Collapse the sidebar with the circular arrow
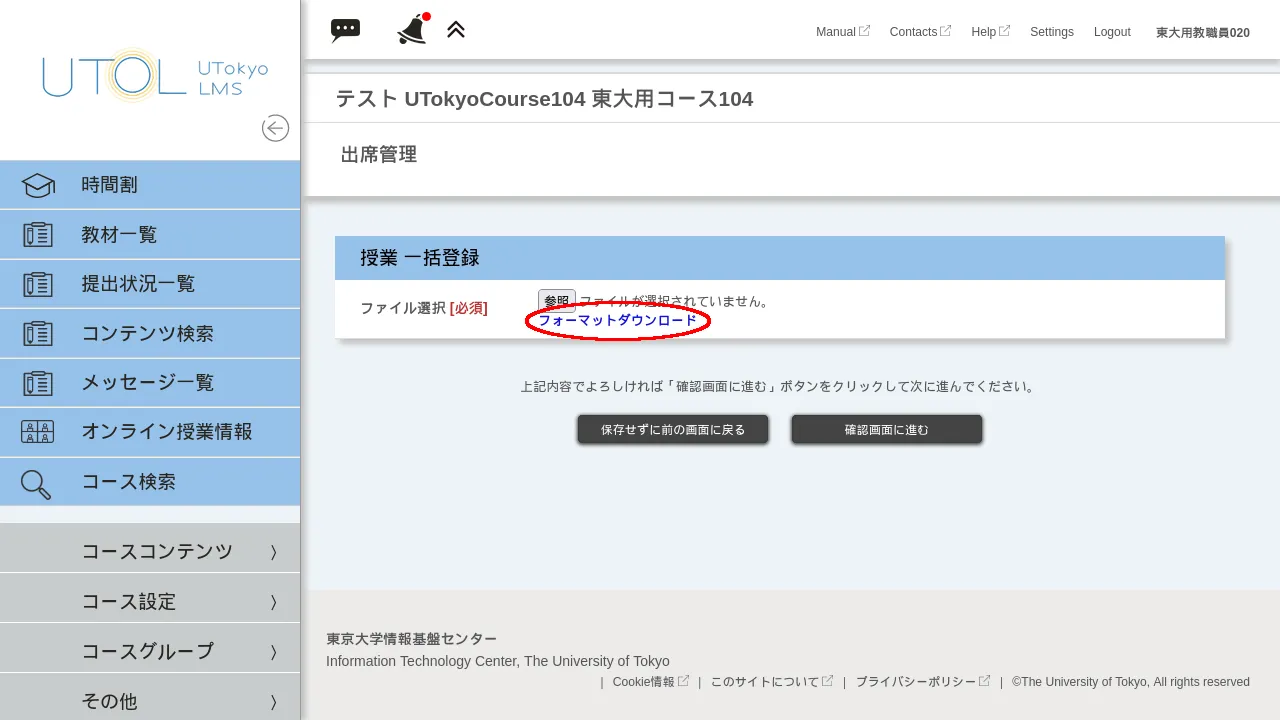The image size is (1280, 720). click(x=275, y=128)
